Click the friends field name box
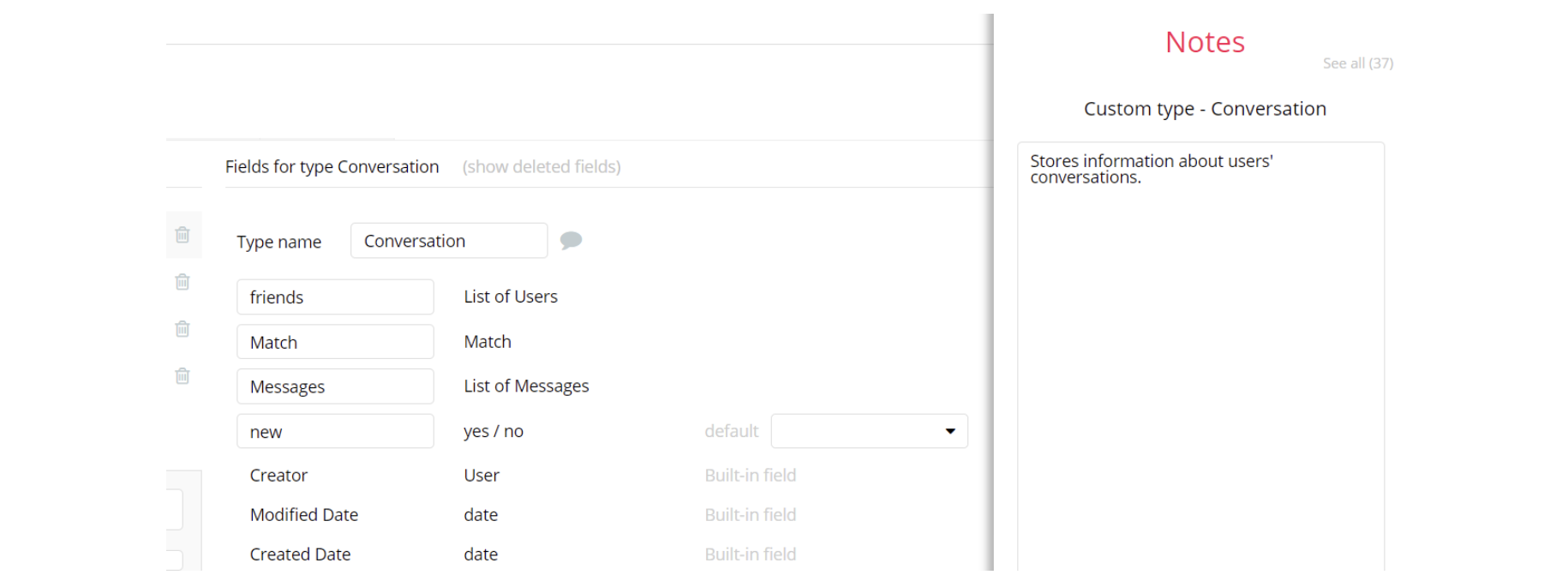The width and height of the screenshot is (1568, 581). pyautogui.click(x=335, y=297)
